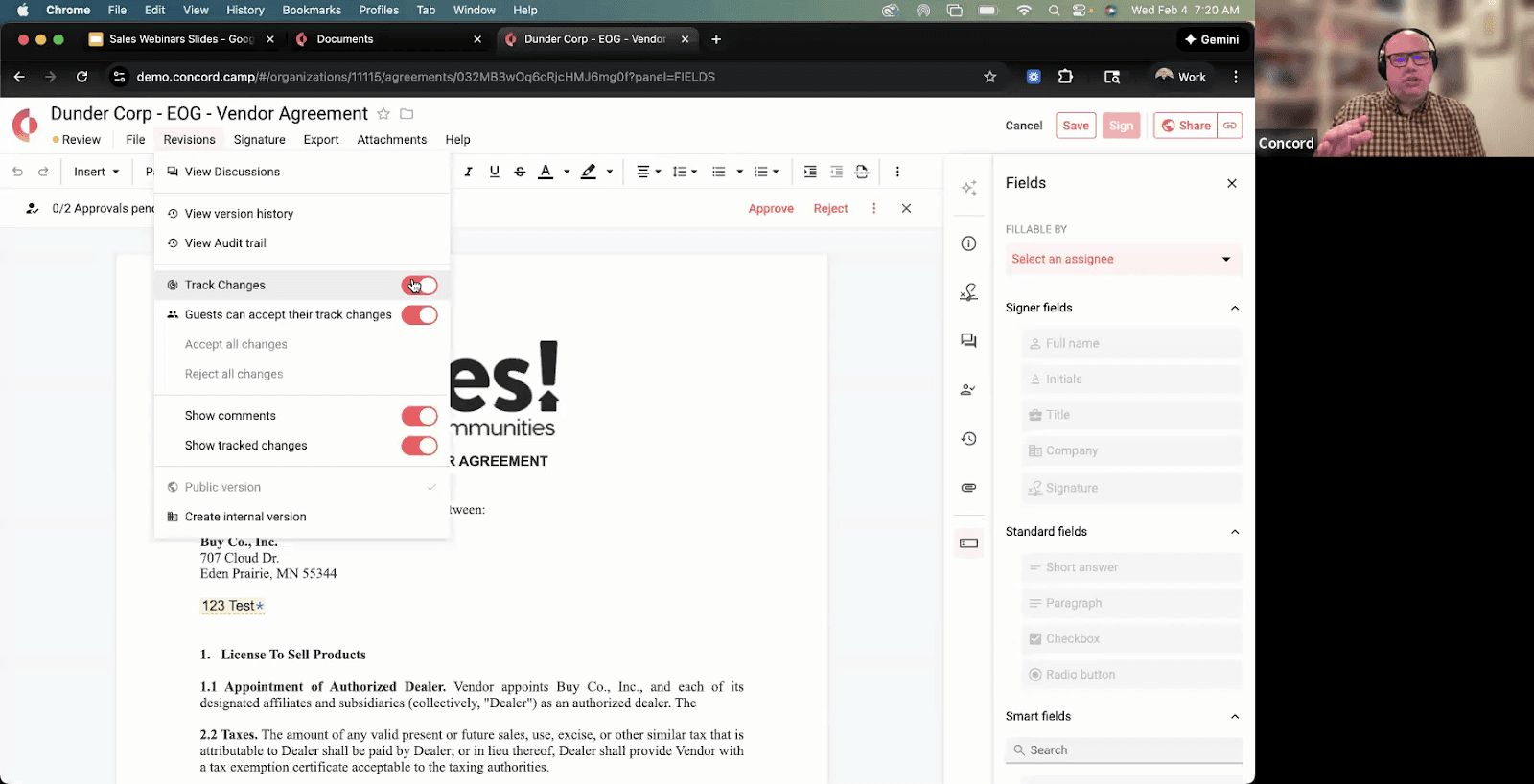Click the text alignment icon

643,172
